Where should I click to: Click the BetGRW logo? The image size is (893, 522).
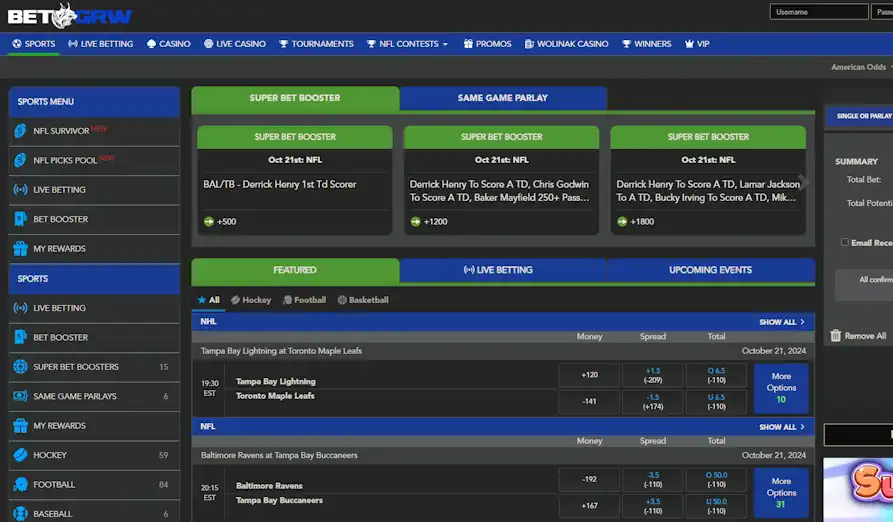(69, 15)
